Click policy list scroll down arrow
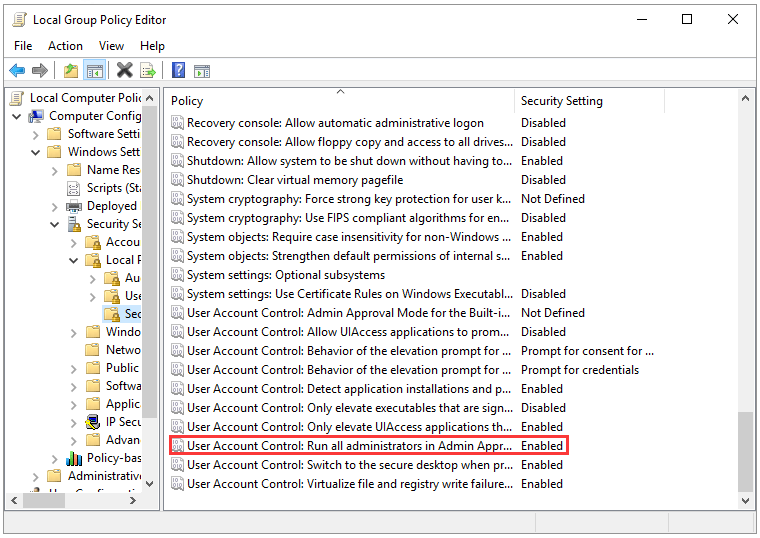Image resolution: width=760 pixels, height=538 pixels. (745, 501)
